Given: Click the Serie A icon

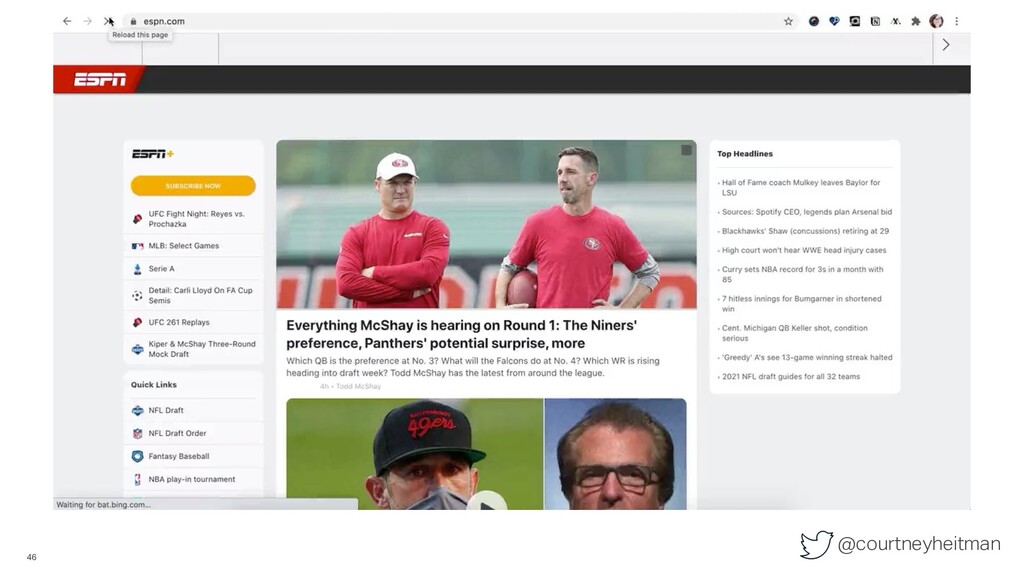Looking at the screenshot, I should point(137,269).
